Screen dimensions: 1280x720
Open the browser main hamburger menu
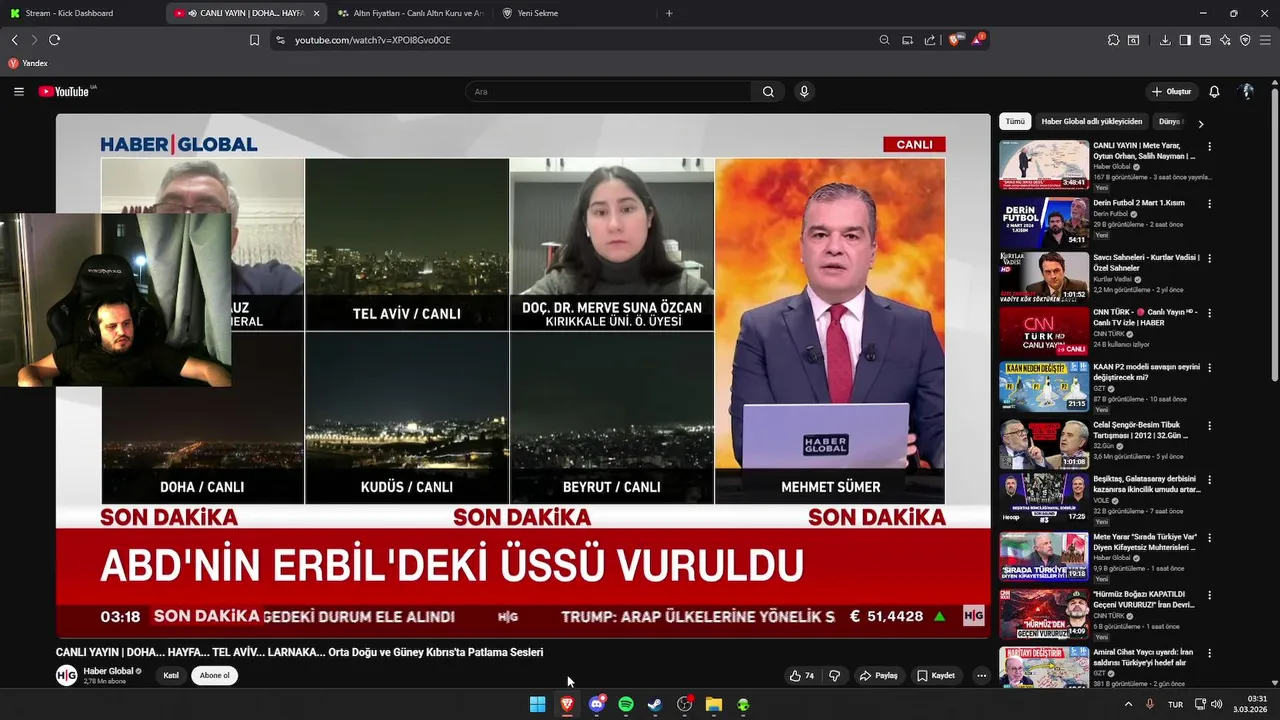point(1266,40)
